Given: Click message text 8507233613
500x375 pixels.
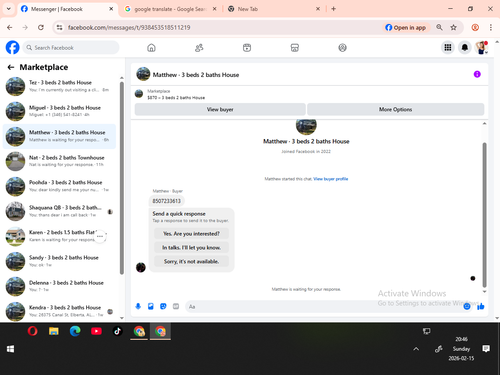Looking at the screenshot, I should click(167, 201).
